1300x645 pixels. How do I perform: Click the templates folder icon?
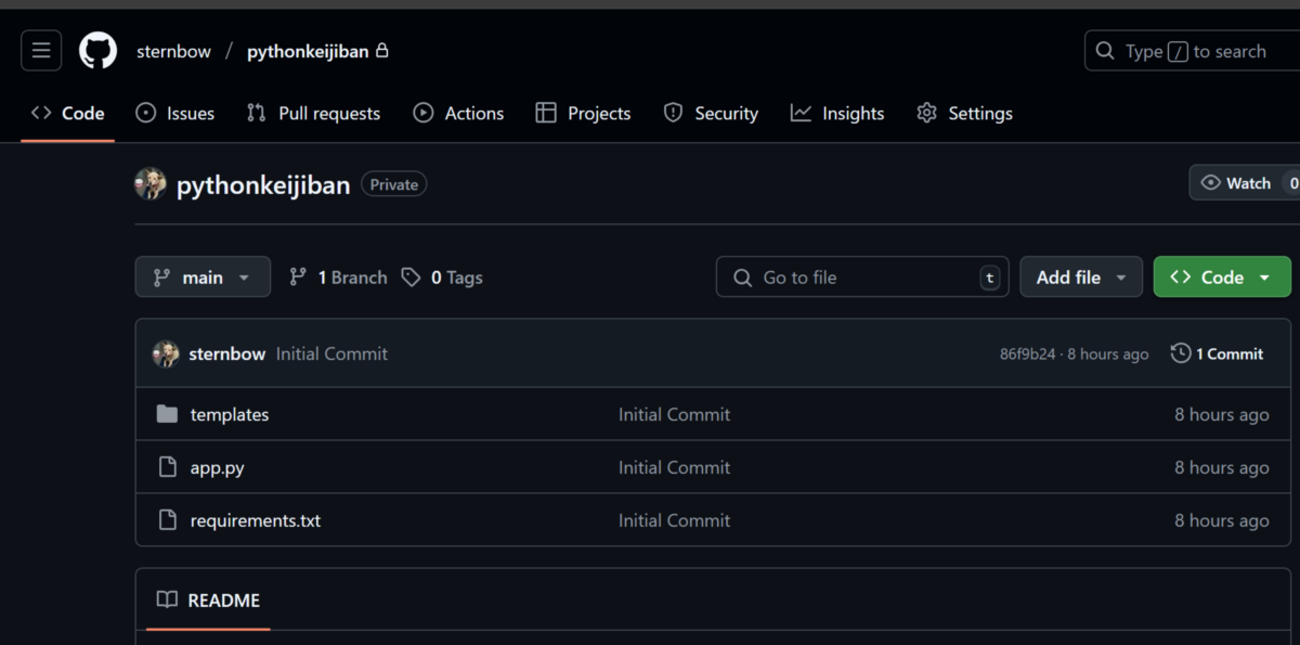(x=167, y=414)
